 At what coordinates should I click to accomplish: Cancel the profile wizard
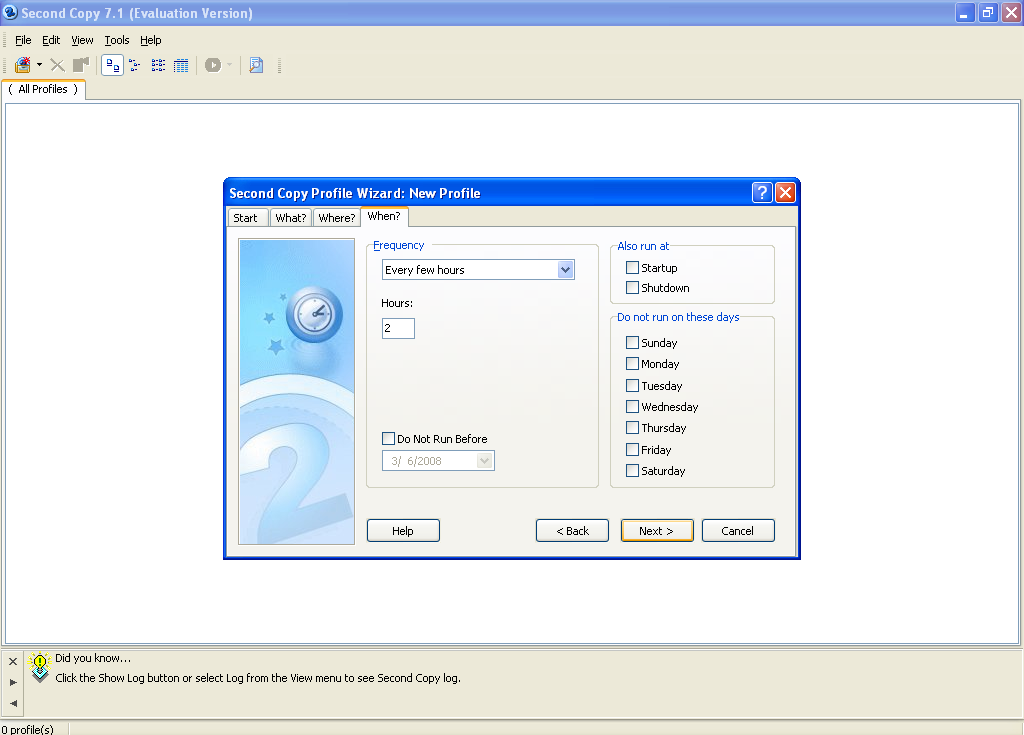coord(738,531)
